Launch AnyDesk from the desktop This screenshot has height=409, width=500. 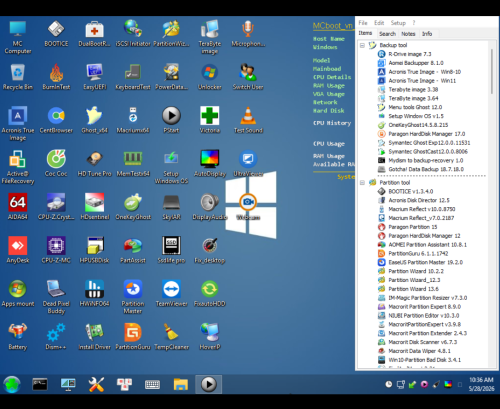[x=18, y=250]
